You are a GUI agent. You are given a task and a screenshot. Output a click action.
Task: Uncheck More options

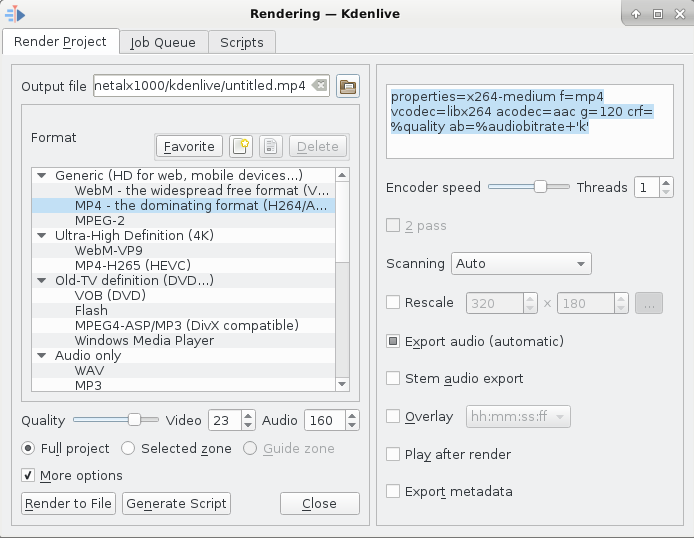(x=28, y=476)
